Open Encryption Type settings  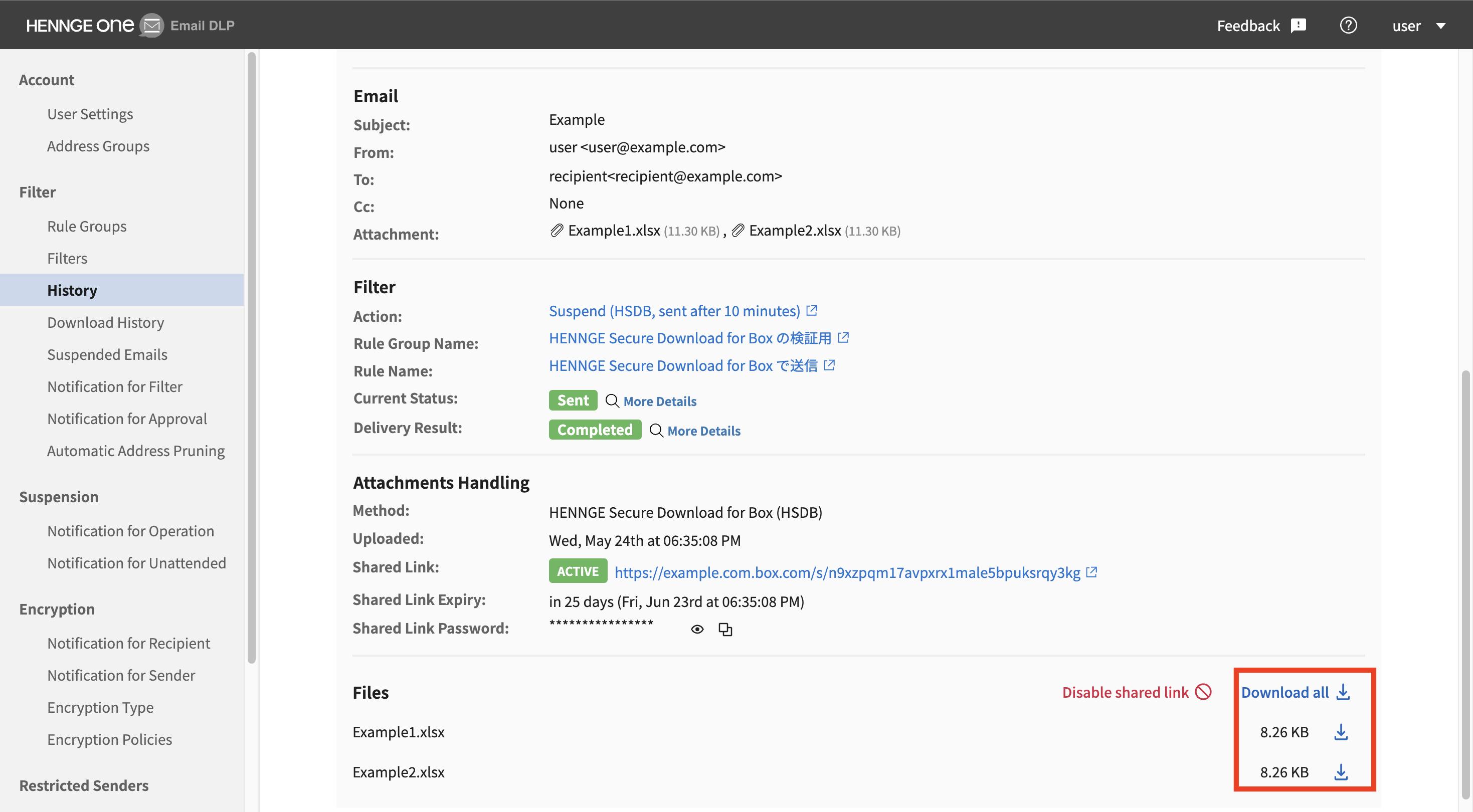click(x=100, y=707)
